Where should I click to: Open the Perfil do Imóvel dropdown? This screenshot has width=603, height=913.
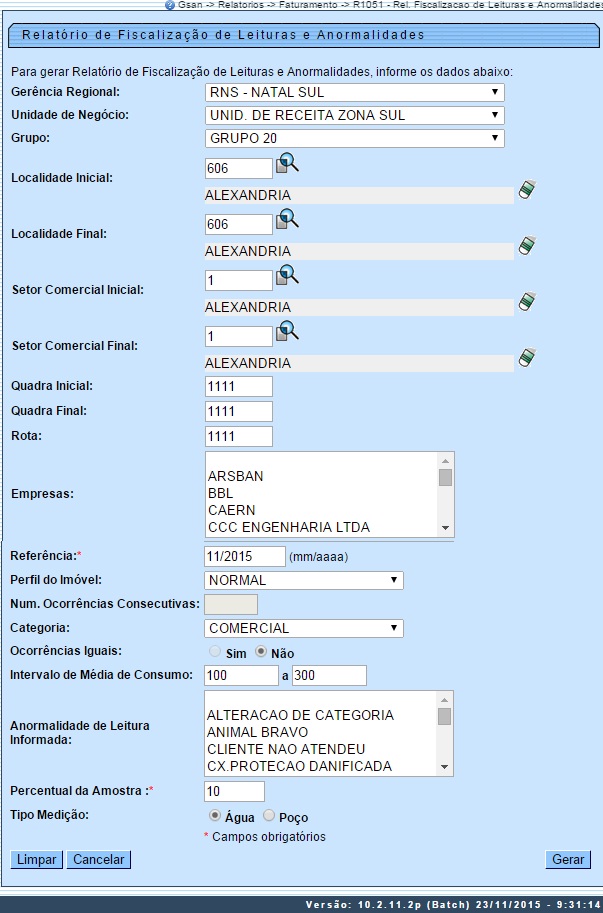[x=301, y=580]
